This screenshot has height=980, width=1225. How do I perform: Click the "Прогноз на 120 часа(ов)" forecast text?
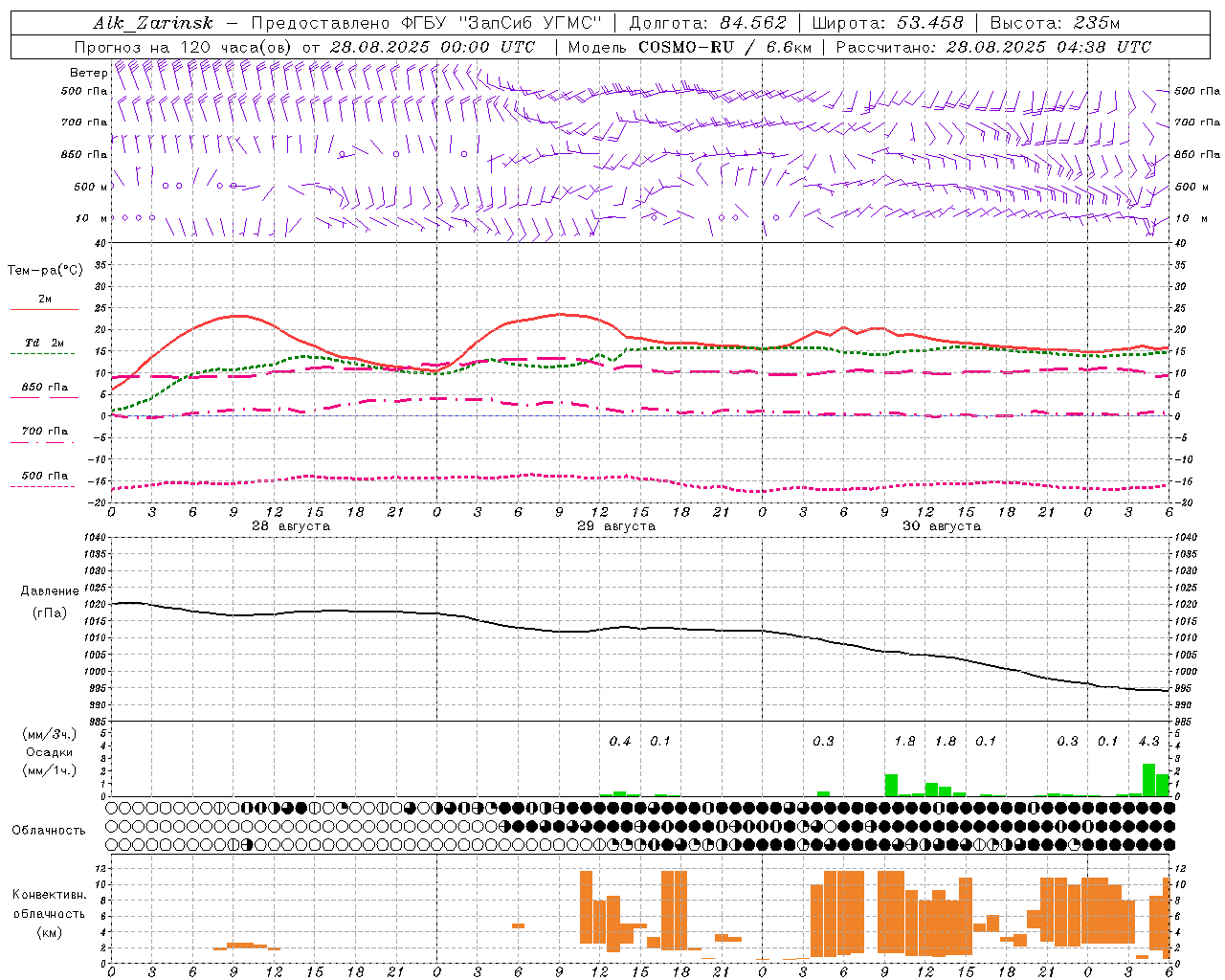[x=184, y=47]
